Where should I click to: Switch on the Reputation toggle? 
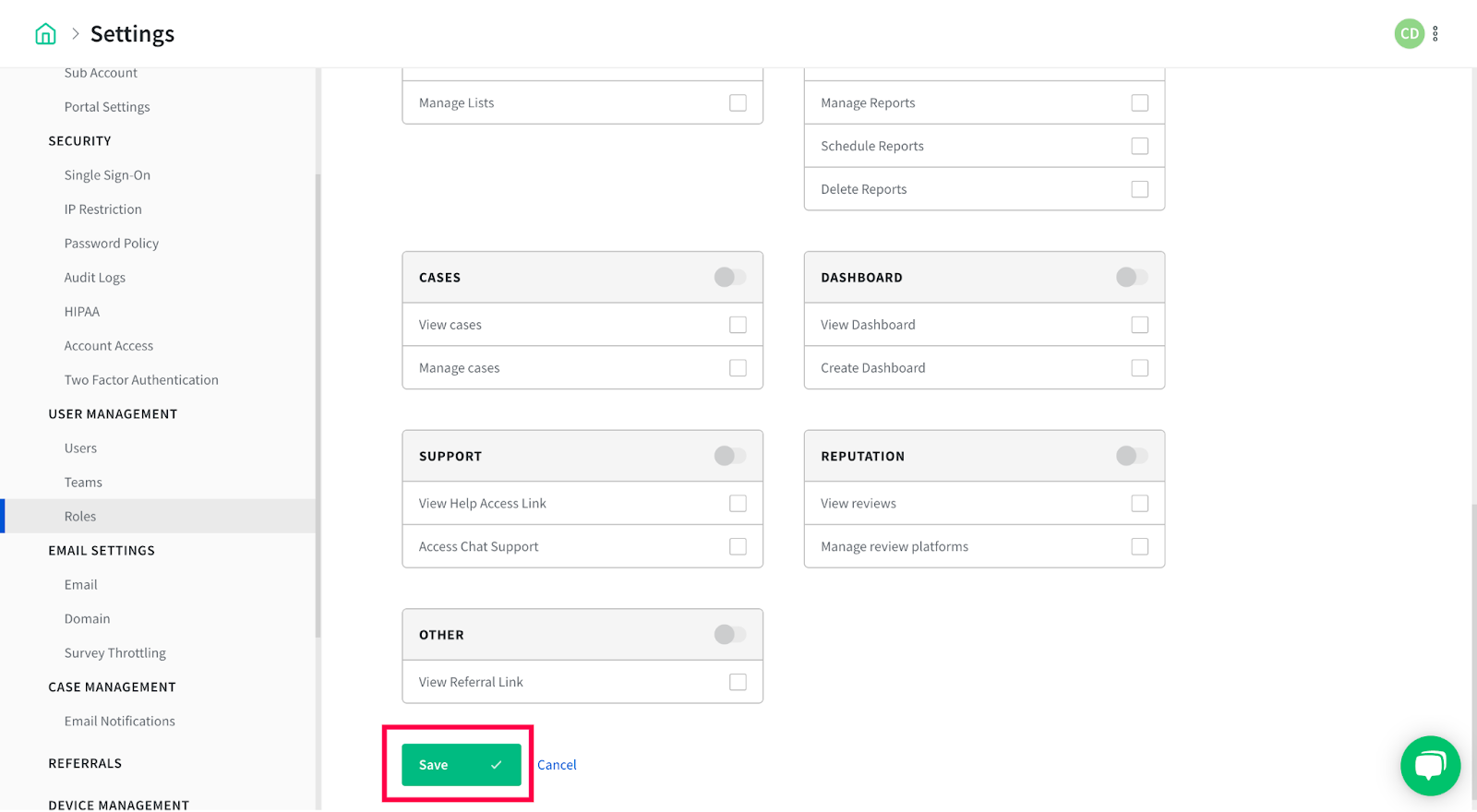[1132, 456]
